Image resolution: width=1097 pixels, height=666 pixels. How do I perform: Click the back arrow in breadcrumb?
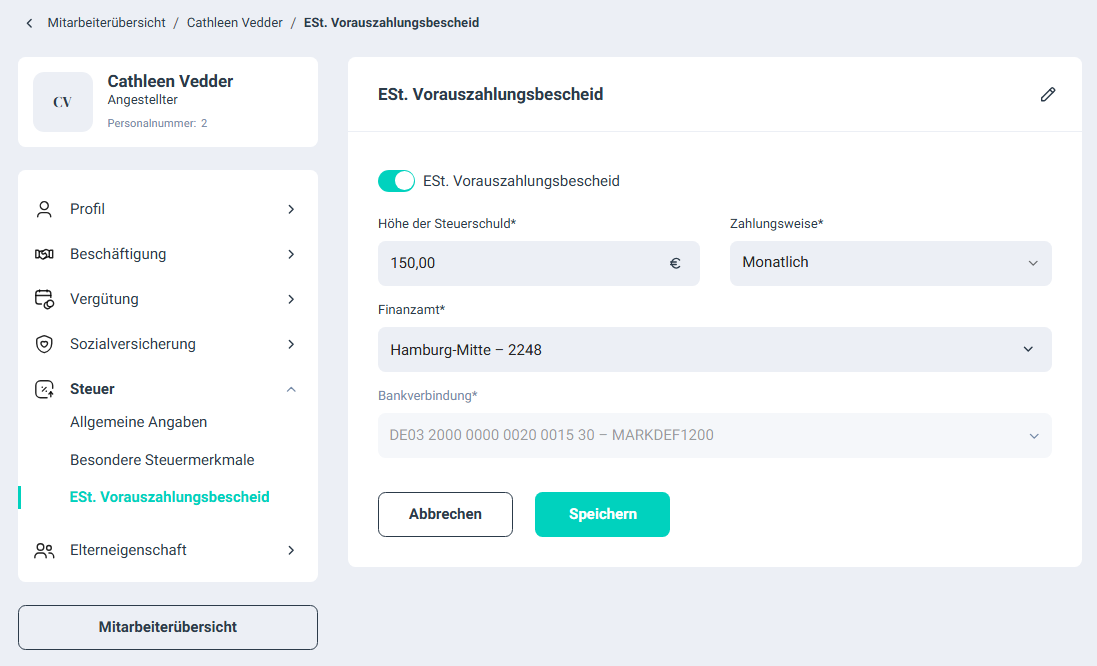pos(29,23)
